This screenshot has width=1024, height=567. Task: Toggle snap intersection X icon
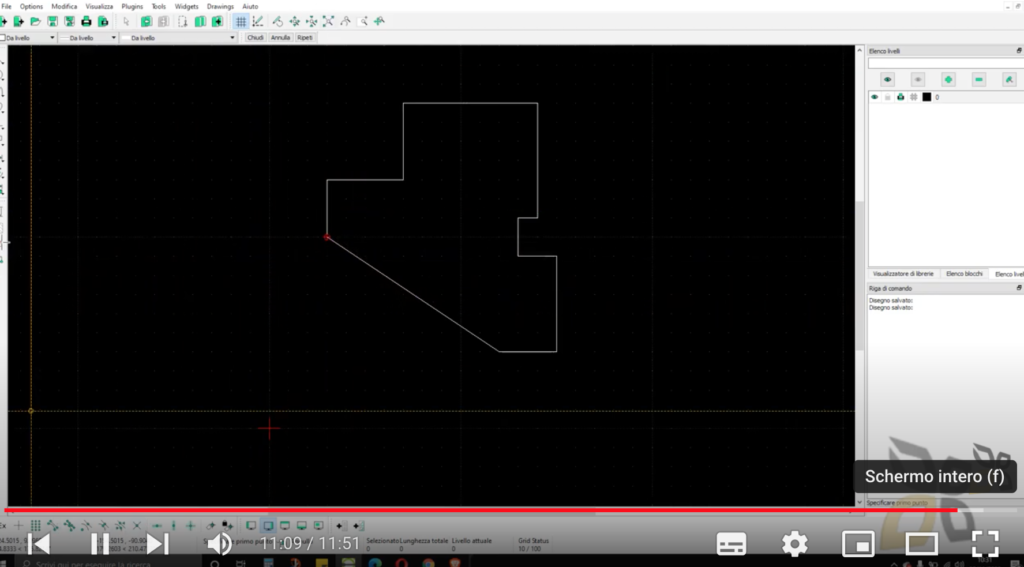(x=136, y=526)
